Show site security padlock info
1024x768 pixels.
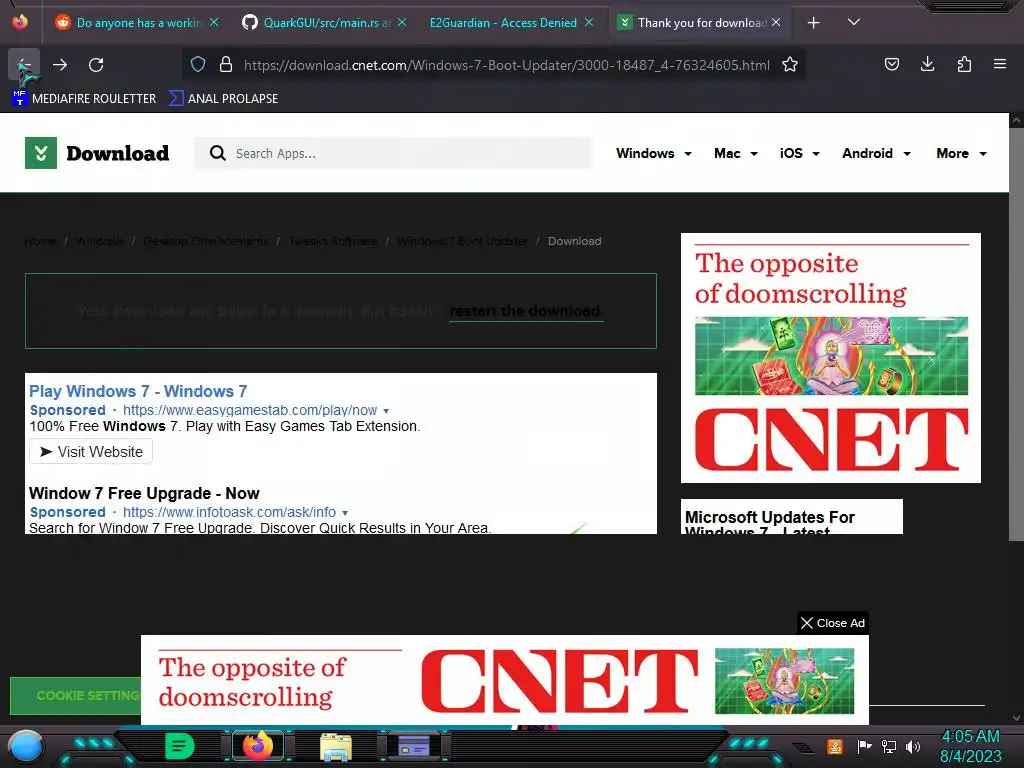pyautogui.click(x=226, y=65)
